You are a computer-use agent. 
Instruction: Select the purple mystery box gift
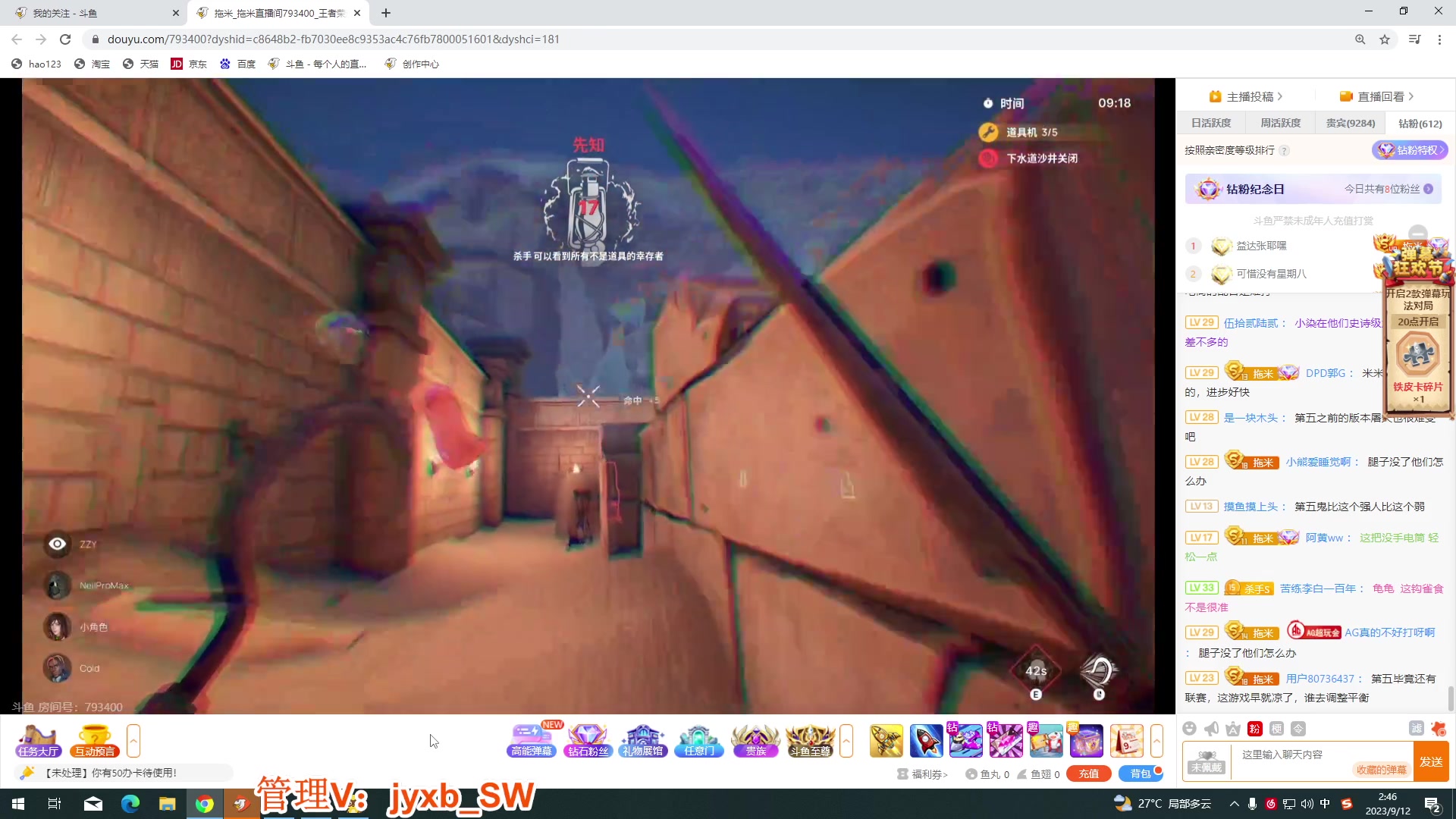[1086, 741]
